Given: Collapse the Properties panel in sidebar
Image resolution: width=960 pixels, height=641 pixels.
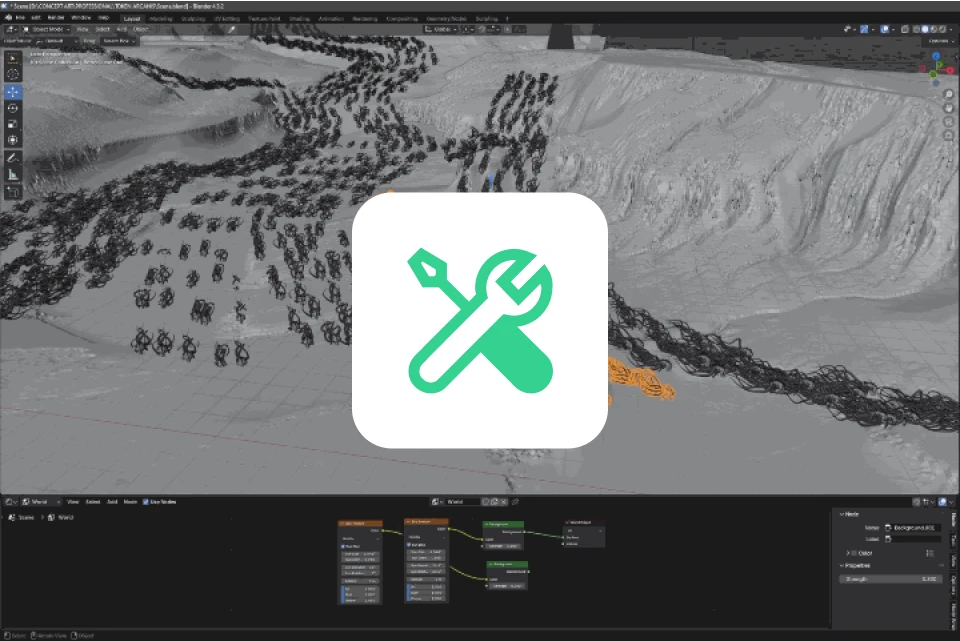Looking at the screenshot, I should point(855,566).
